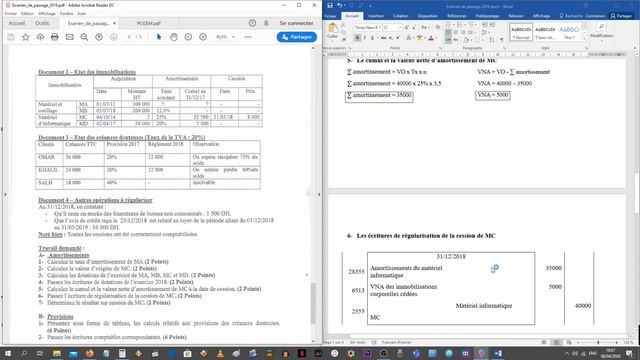
Task: Print the PDF document in Acrobat
Action: coord(55,37)
